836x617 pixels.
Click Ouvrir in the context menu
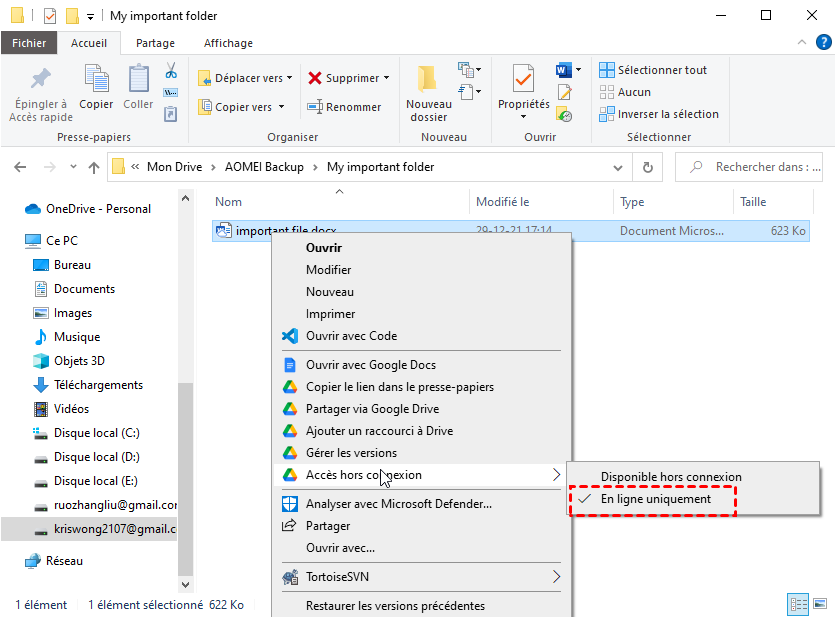(324, 247)
